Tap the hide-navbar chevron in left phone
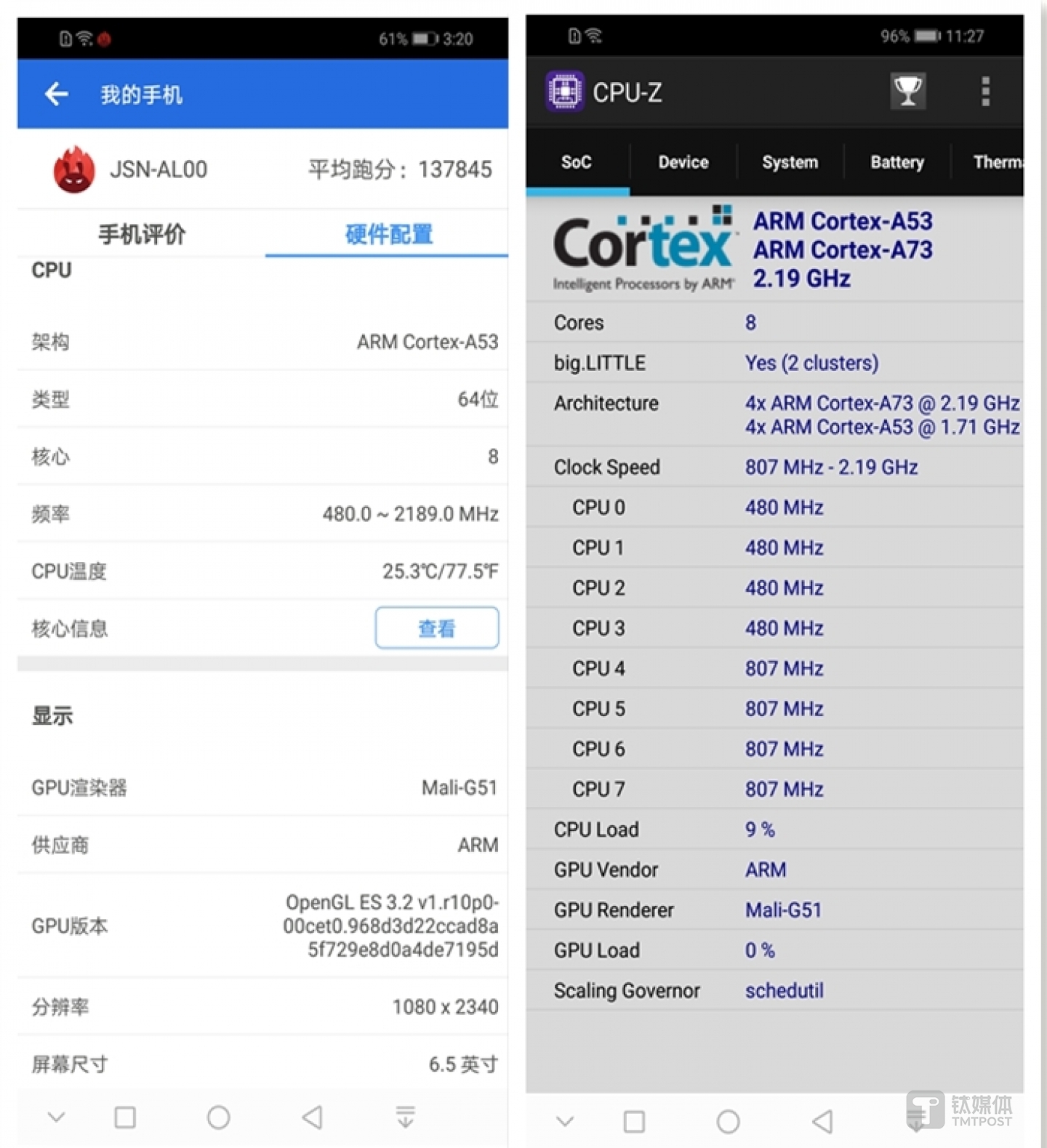This screenshot has height=1148, width=1047. pyautogui.click(x=56, y=1117)
